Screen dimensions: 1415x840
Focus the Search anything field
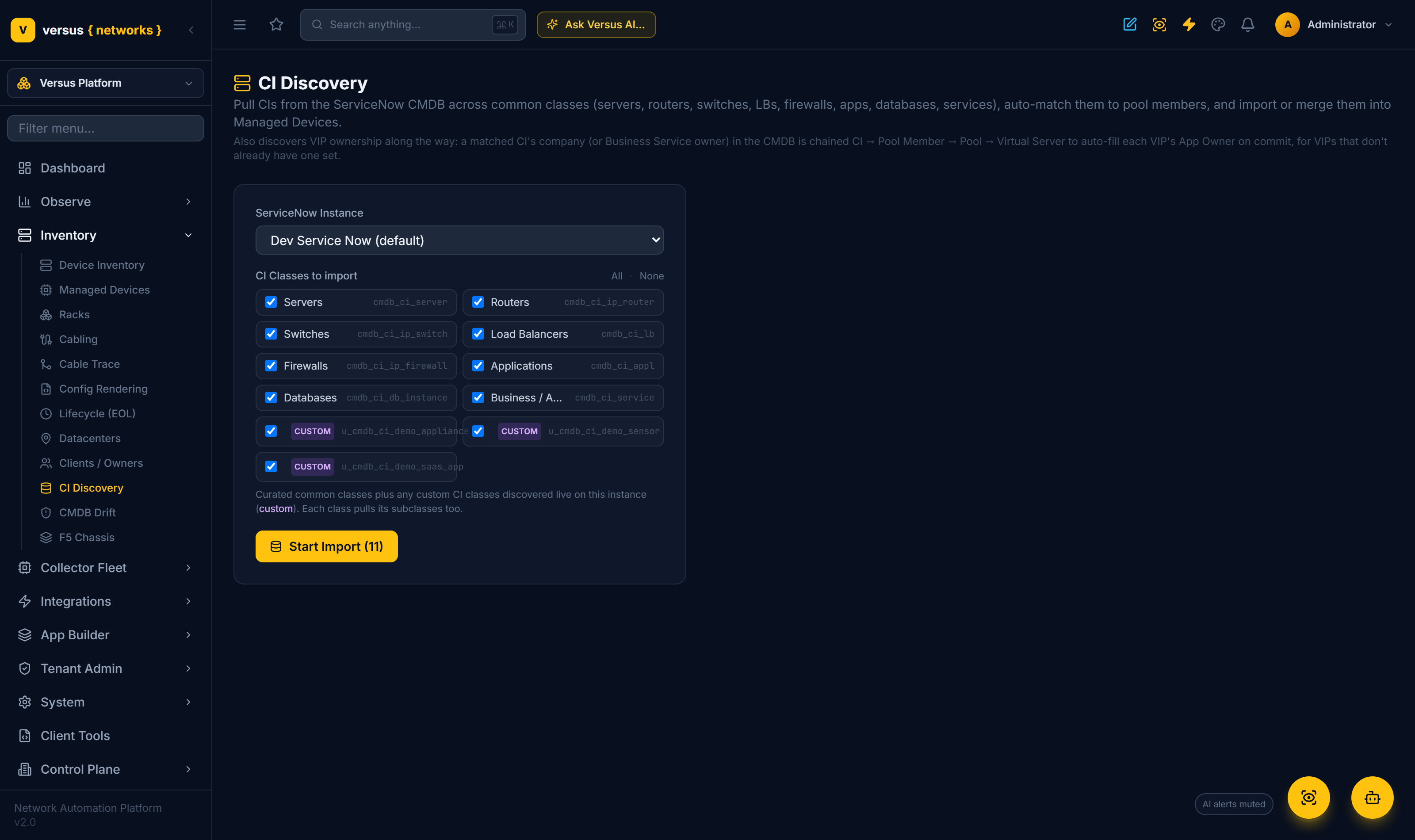click(413, 24)
